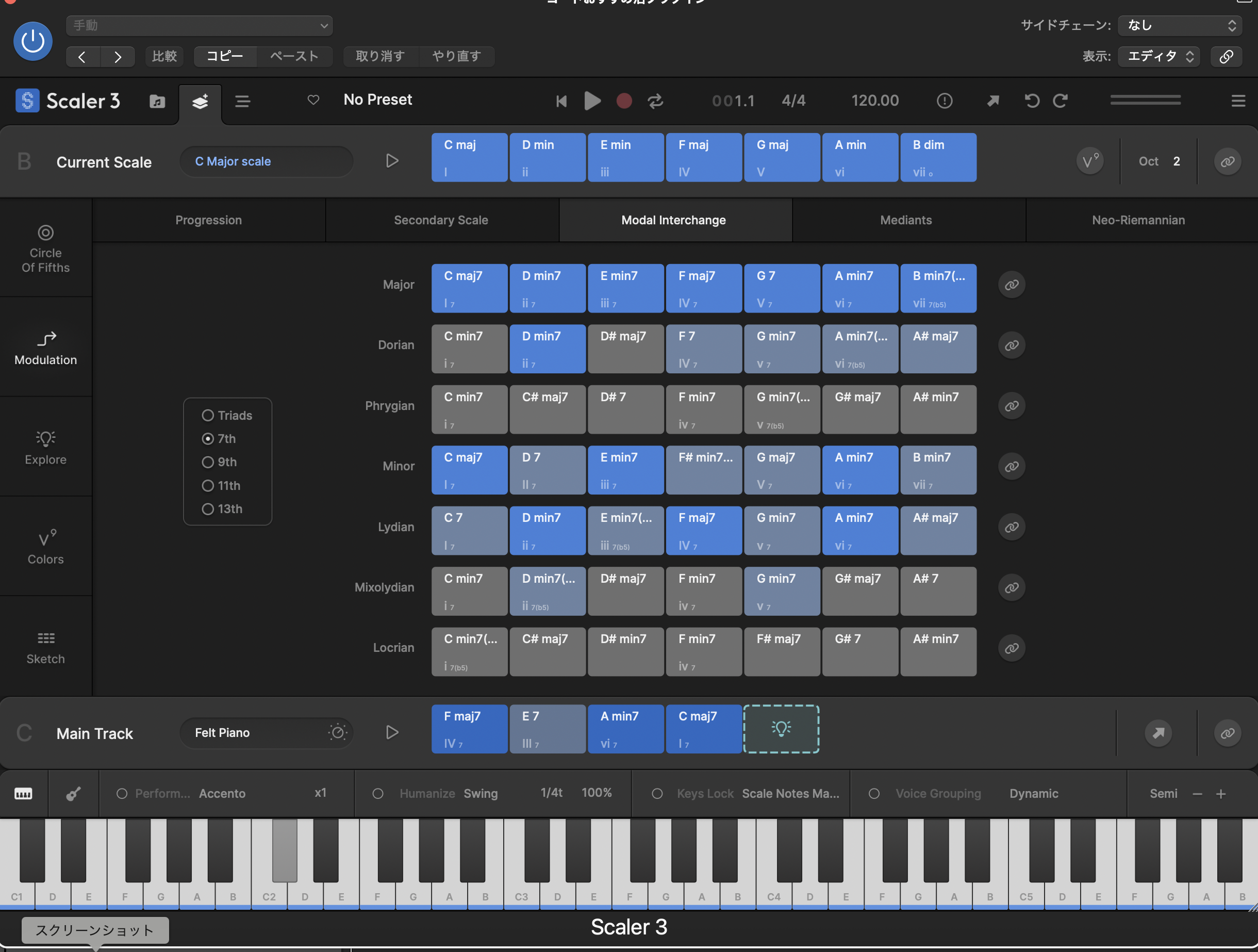The image size is (1258, 952).
Task: Select the Modulation sidebar section
Action: (x=45, y=348)
